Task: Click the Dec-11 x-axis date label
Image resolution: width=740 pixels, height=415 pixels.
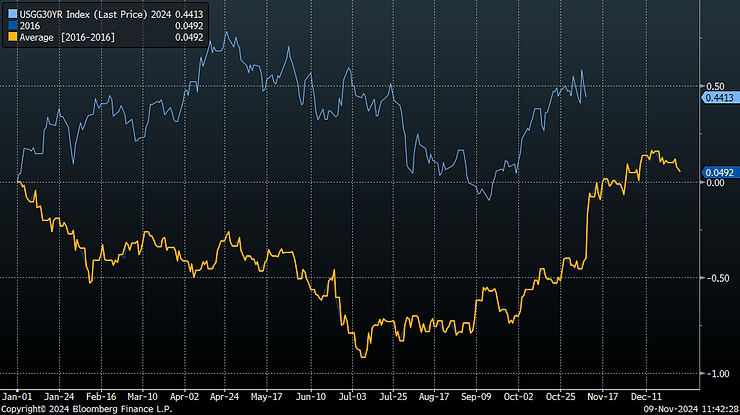Action: tap(648, 395)
